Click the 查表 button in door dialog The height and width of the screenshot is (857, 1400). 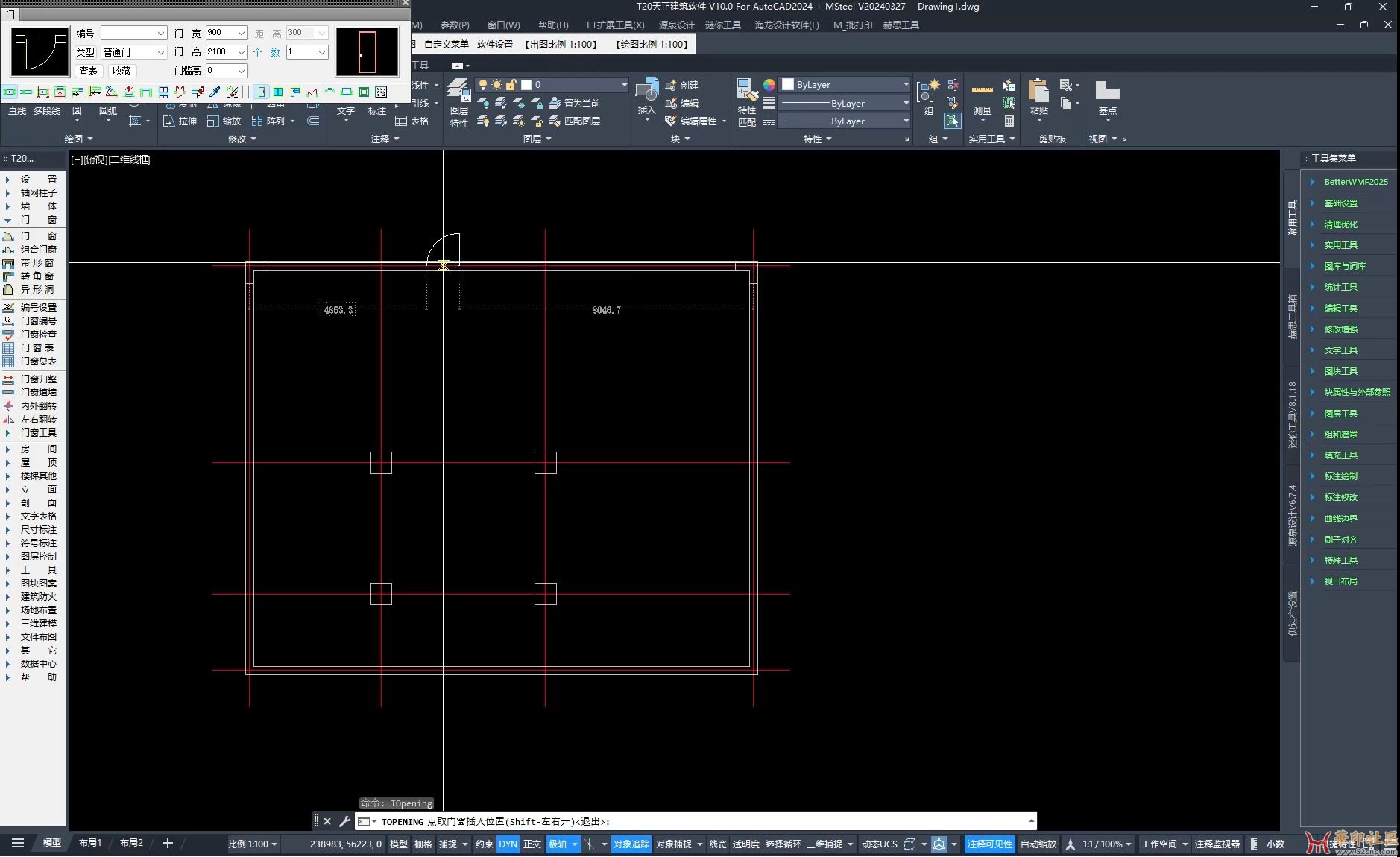click(x=88, y=71)
